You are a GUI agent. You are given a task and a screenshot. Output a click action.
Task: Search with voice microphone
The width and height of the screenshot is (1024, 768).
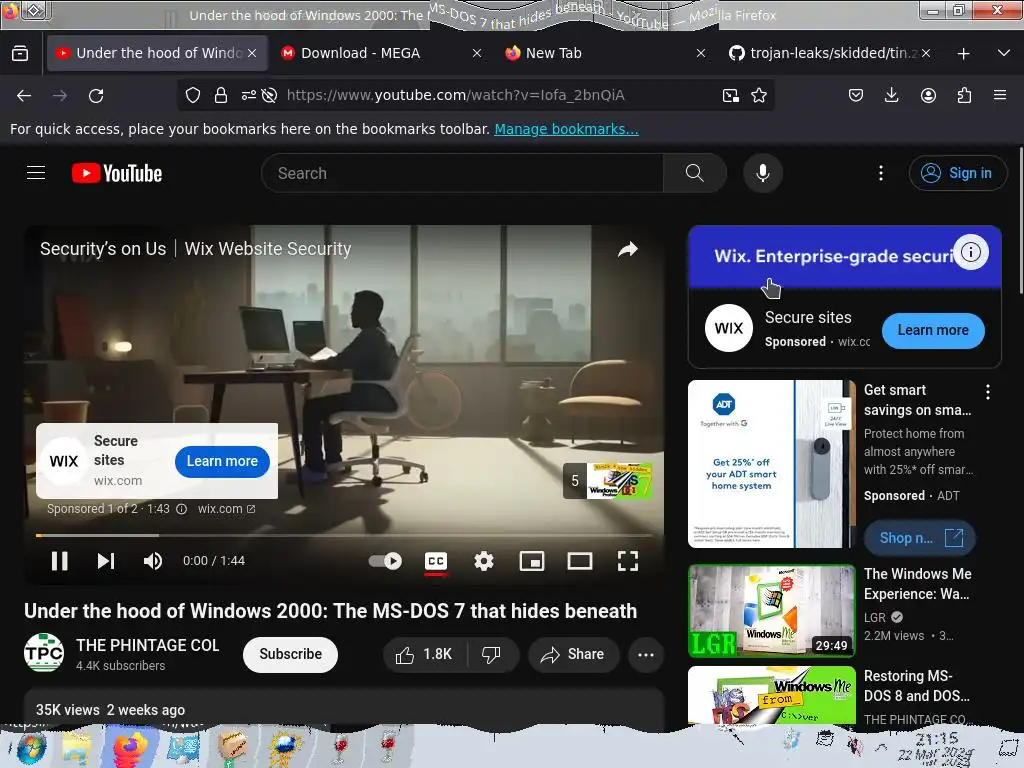[x=763, y=173]
